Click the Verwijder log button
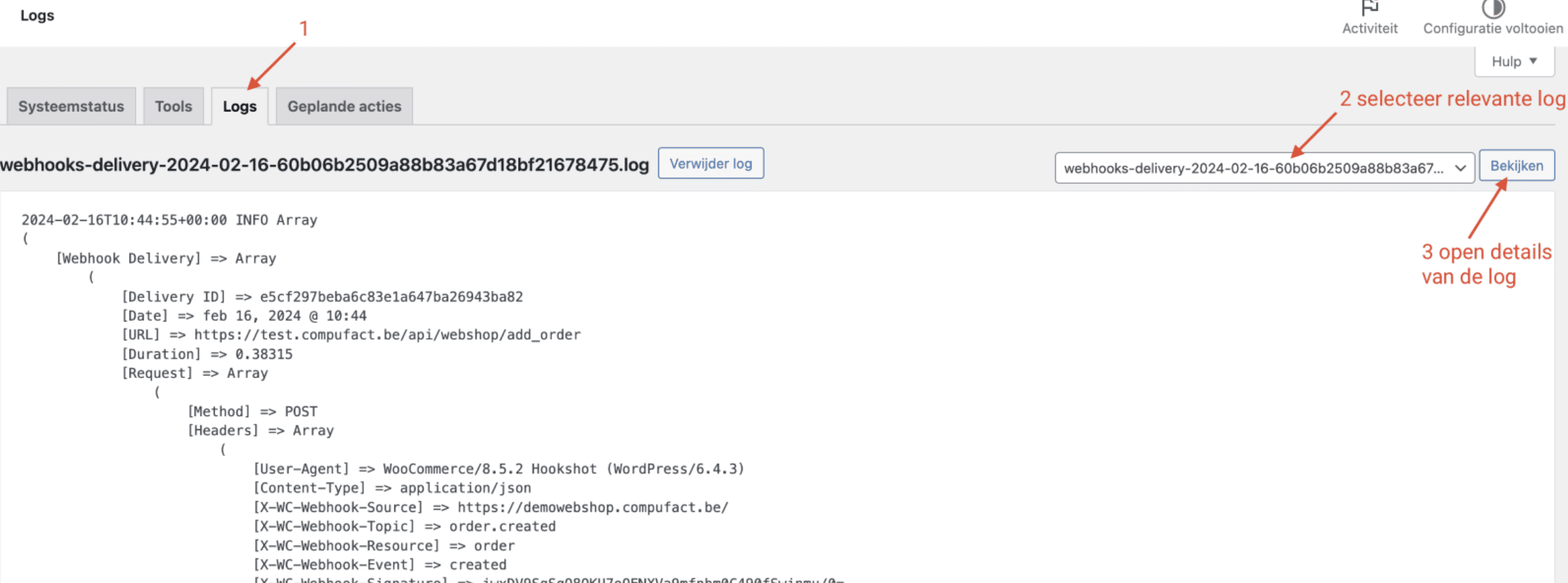Screen dimensions: 1568x583 711,164
